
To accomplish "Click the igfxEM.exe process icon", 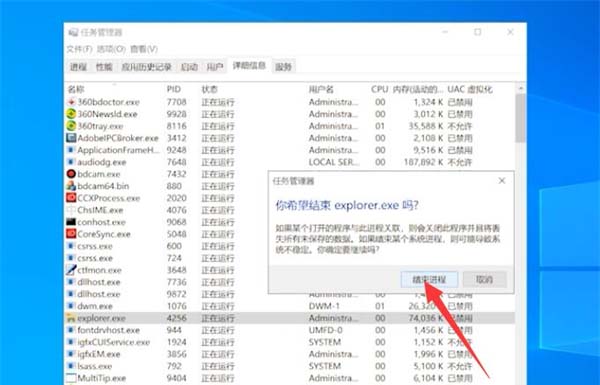I will pos(71,354).
